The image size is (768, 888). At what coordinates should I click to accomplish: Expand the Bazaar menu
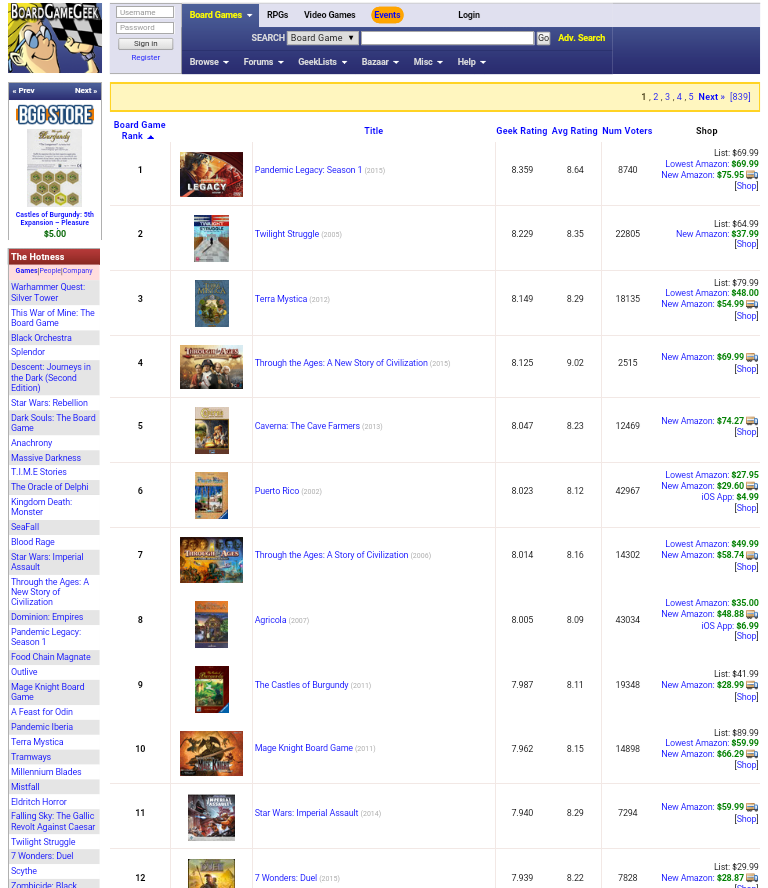point(380,62)
